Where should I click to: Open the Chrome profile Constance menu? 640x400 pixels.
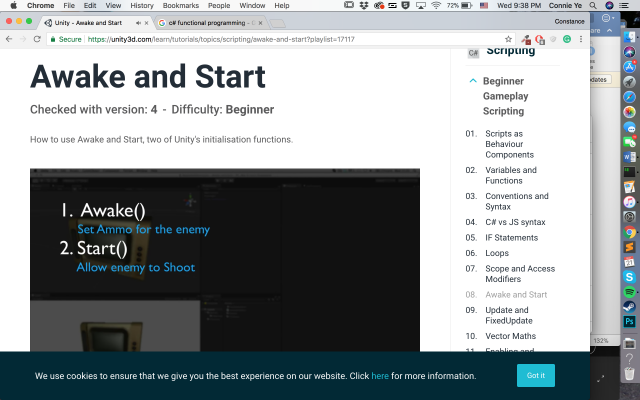[569, 21]
